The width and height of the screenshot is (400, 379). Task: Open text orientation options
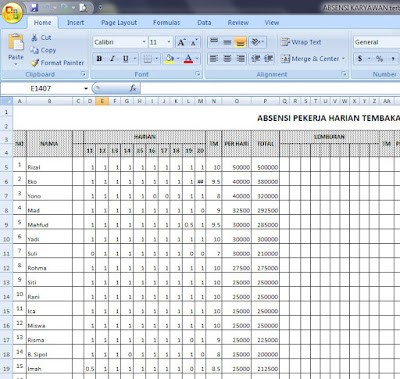[257, 42]
